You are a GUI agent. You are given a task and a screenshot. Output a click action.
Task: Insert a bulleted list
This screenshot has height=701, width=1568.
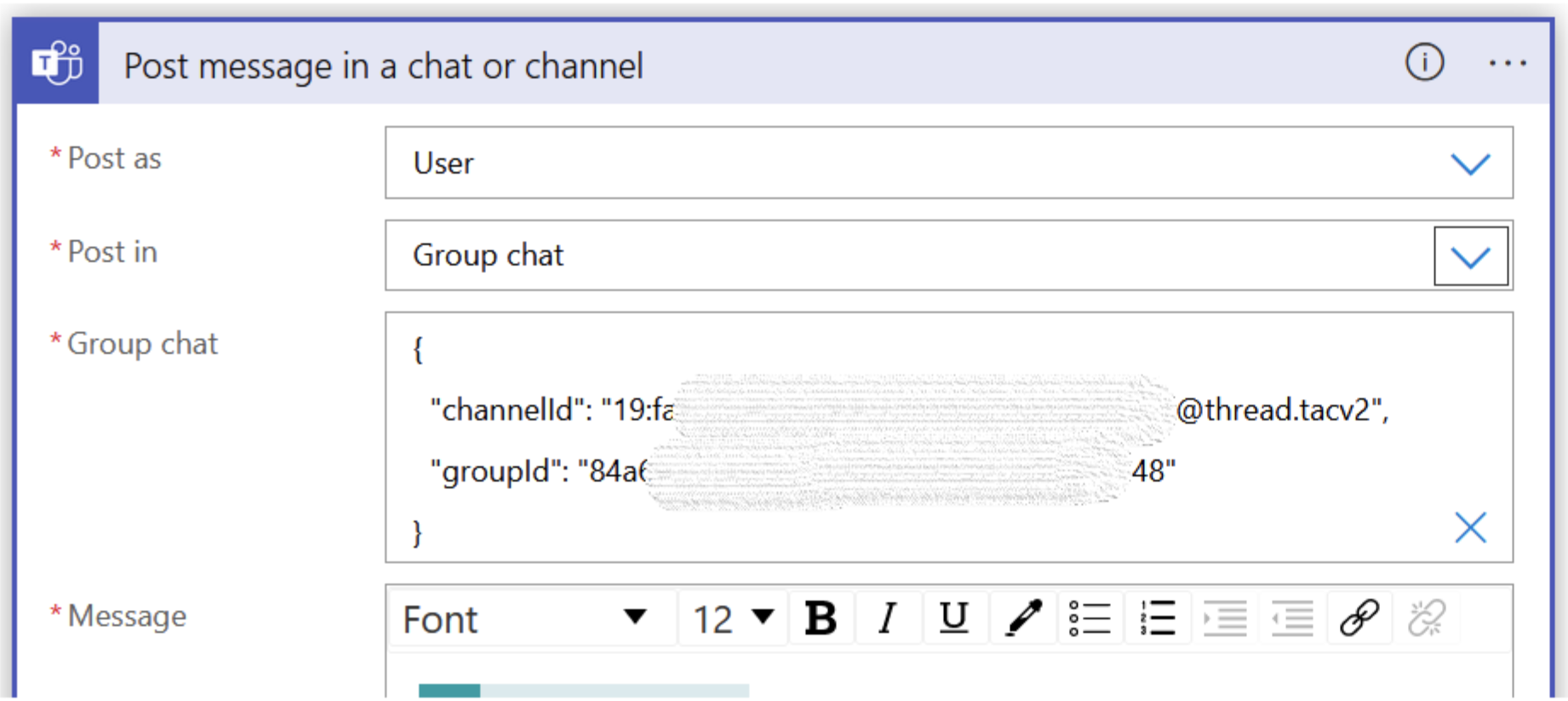pos(1090,618)
